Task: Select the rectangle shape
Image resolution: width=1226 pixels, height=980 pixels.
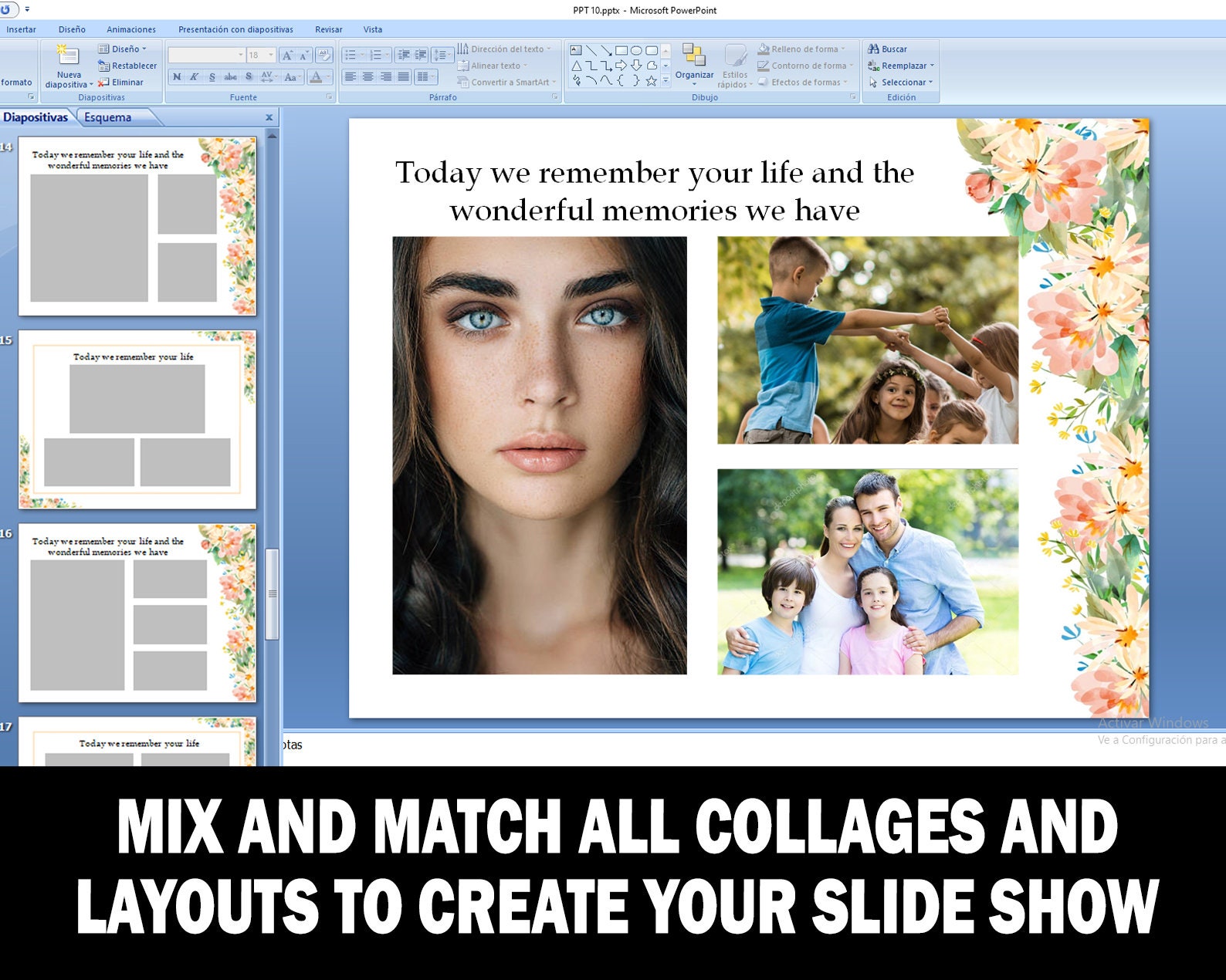Action: 621,50
